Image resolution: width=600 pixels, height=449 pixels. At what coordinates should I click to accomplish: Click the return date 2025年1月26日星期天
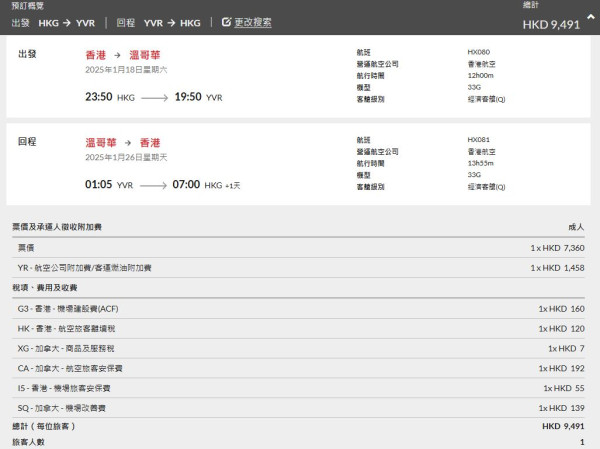point(126,157)
